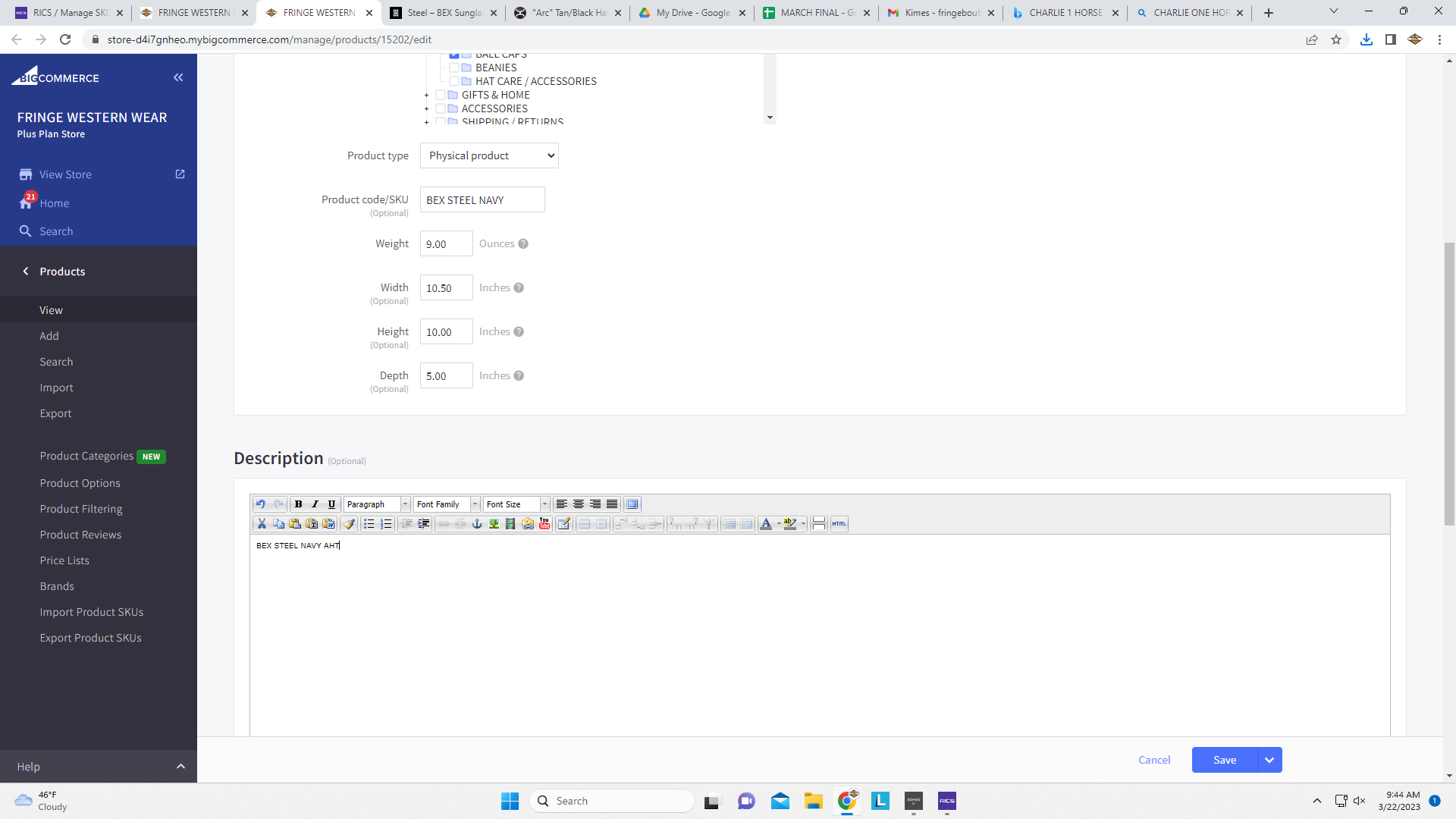Check the HAT CARE / ACCESSORIES checkbox

[x=454, y=81]
